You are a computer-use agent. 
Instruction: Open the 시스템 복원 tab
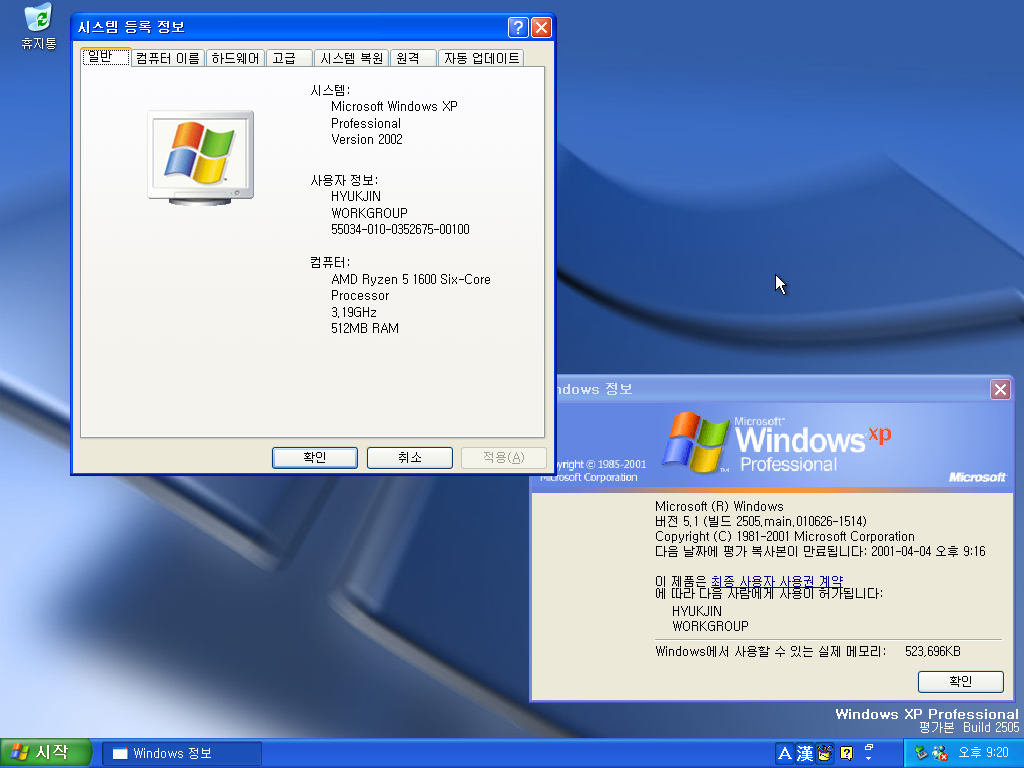coord(351,58)
